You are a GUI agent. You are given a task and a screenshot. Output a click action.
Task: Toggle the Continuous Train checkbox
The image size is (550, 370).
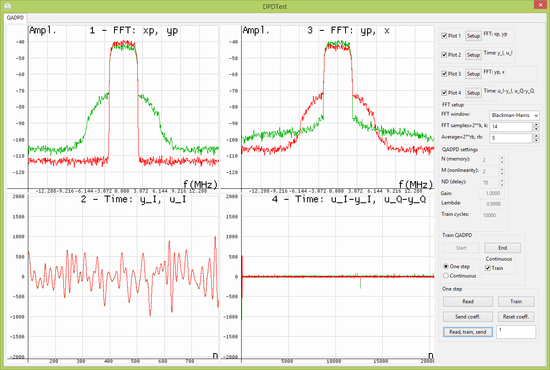[x=488, y=268]
